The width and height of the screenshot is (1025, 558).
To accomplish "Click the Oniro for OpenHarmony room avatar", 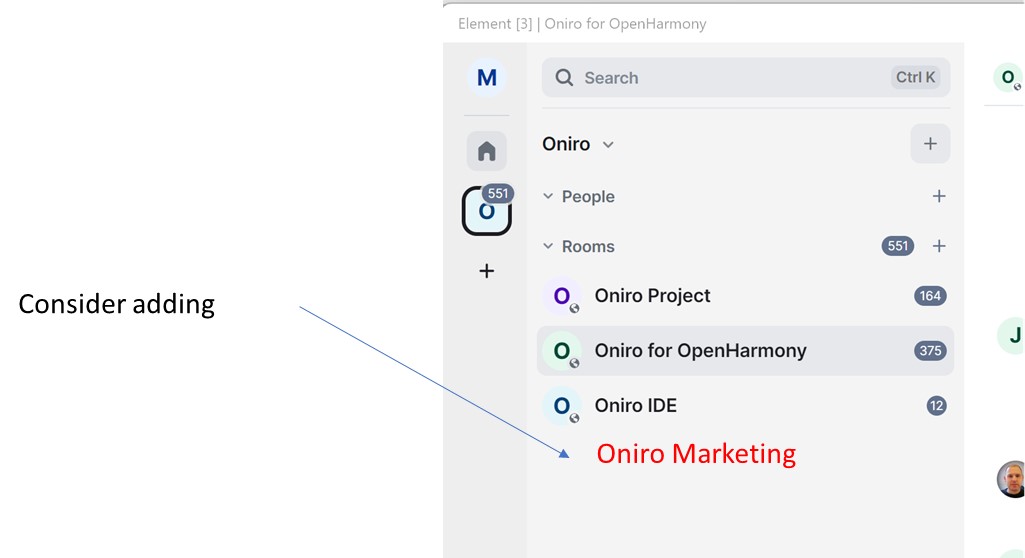I will pos(562,351).
